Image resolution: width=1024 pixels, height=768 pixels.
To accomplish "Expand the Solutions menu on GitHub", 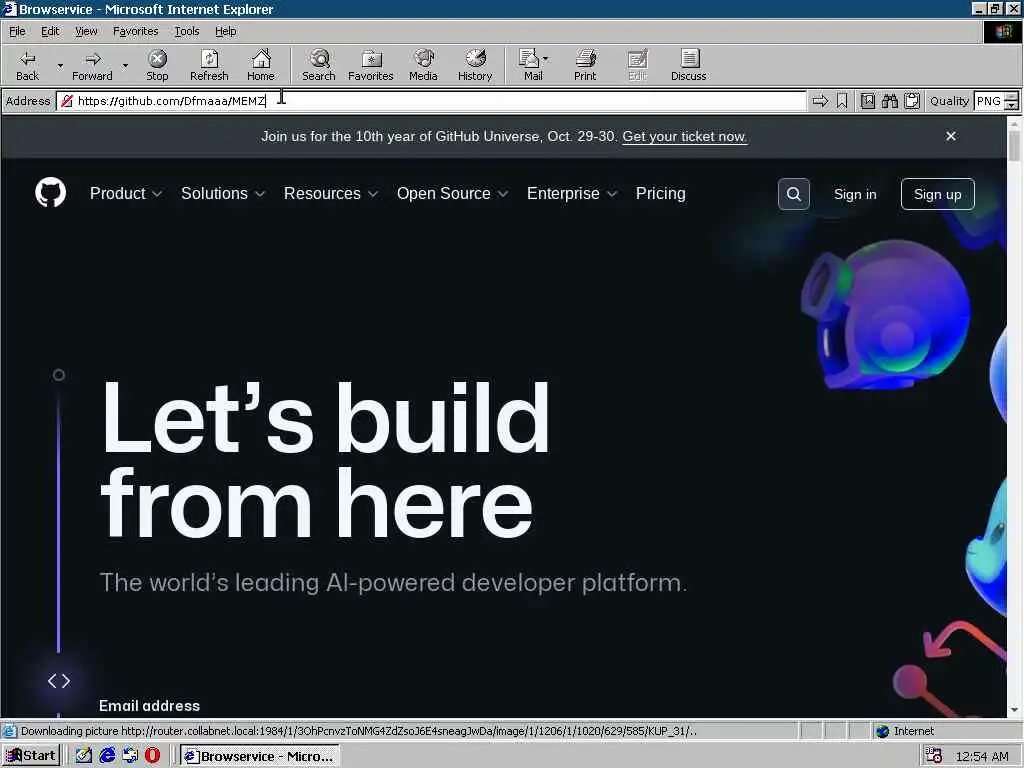I will 223,193.
